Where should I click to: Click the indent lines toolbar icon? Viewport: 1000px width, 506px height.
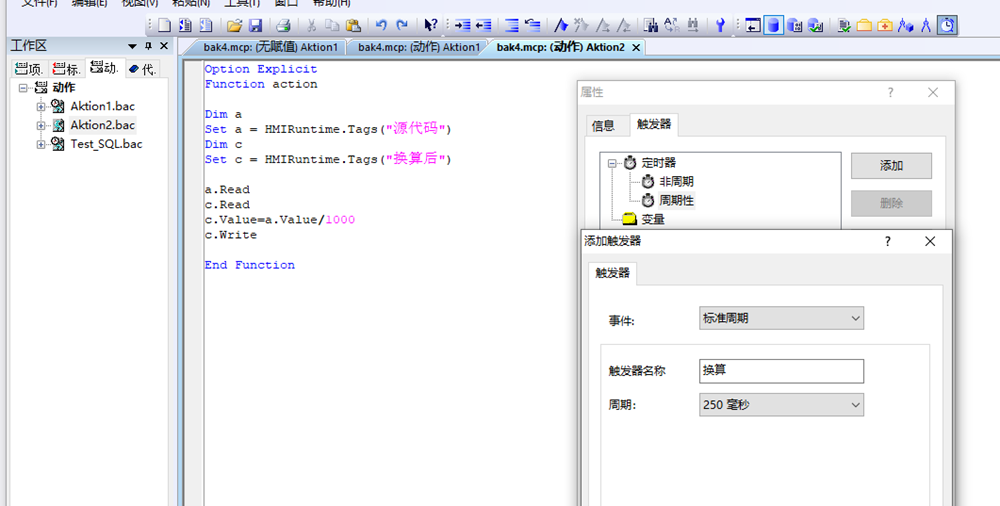pyautogui.click(x=462, y=25)
